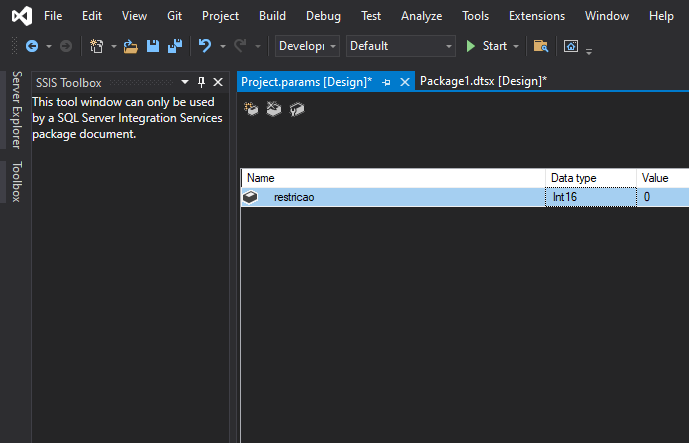Switch to the Package1.dtsx [Design] tab

pyautogui.click(x=483, y=81)
